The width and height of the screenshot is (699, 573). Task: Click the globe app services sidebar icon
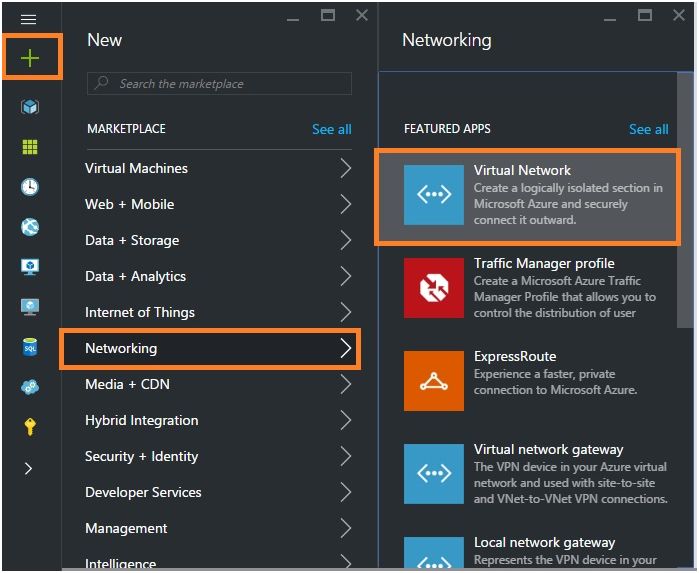point(30,227)
